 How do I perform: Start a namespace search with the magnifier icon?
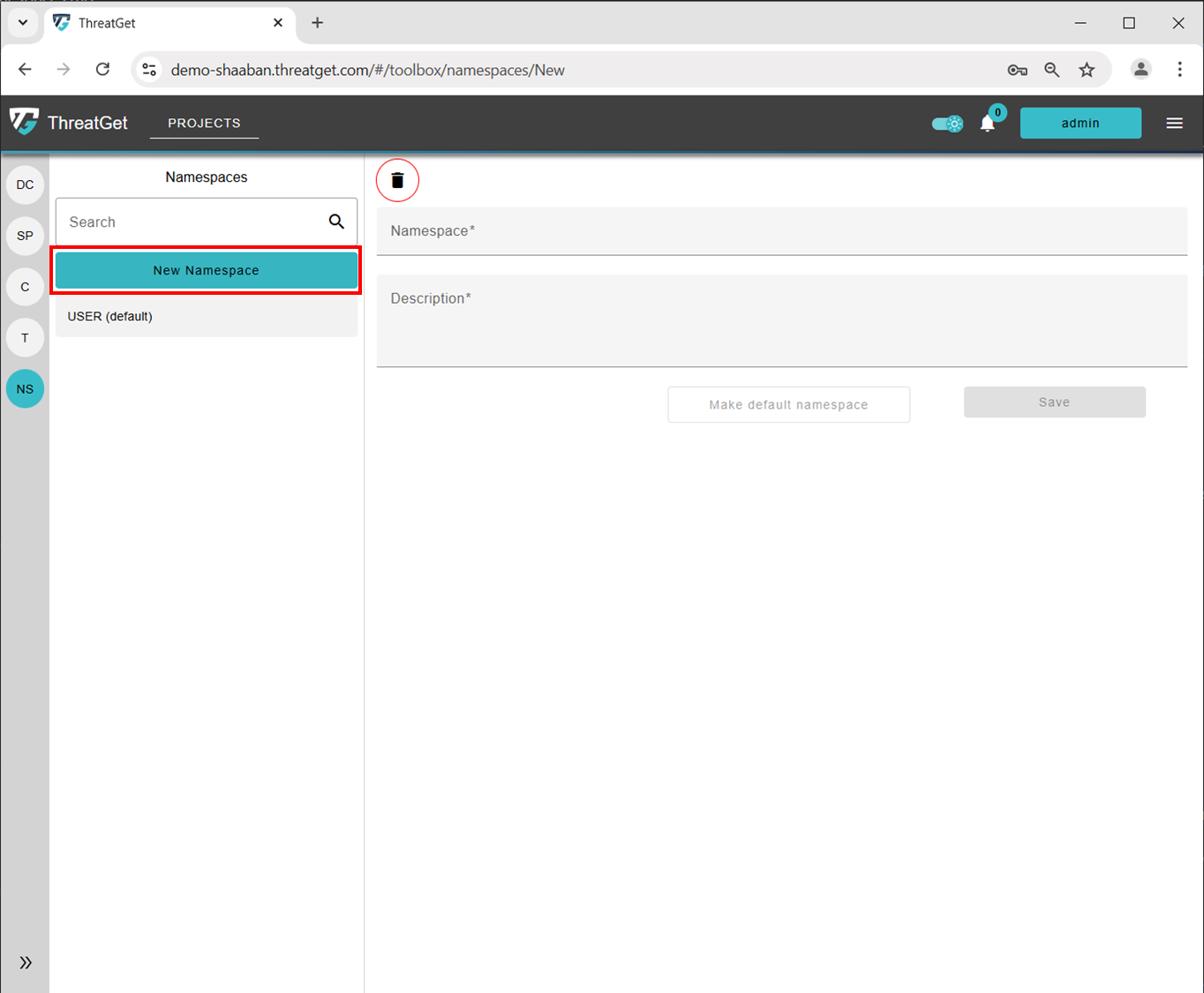click(x=336, y=222)
